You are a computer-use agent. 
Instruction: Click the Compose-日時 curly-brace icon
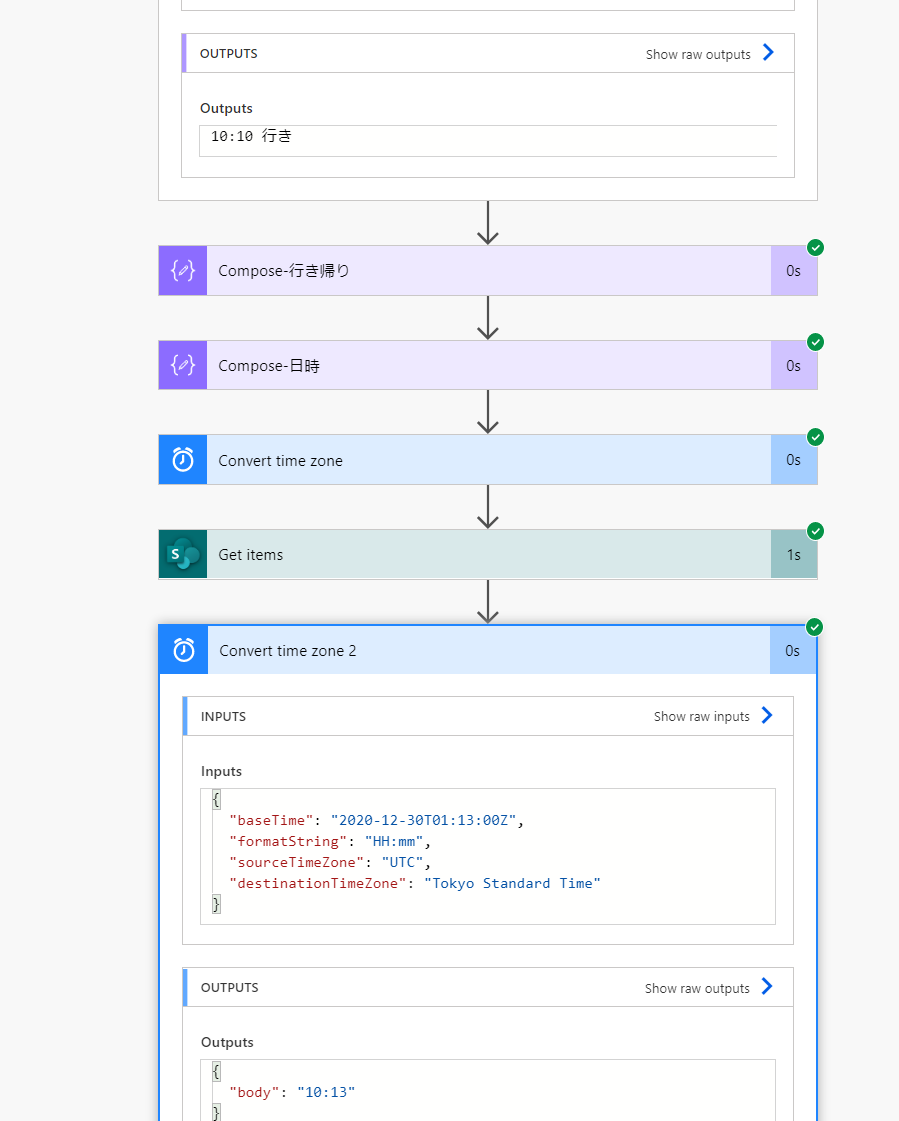pyautogui.click(x=183, y=366)
